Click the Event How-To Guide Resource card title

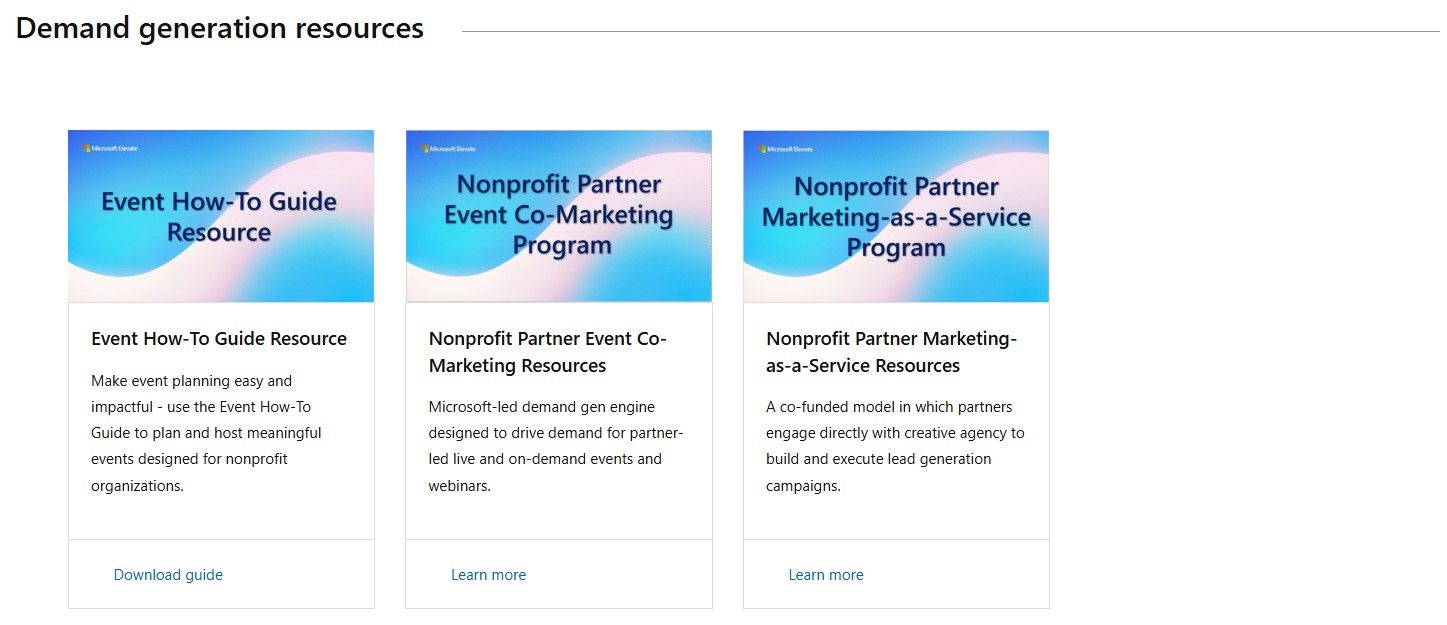click(218, 339)
